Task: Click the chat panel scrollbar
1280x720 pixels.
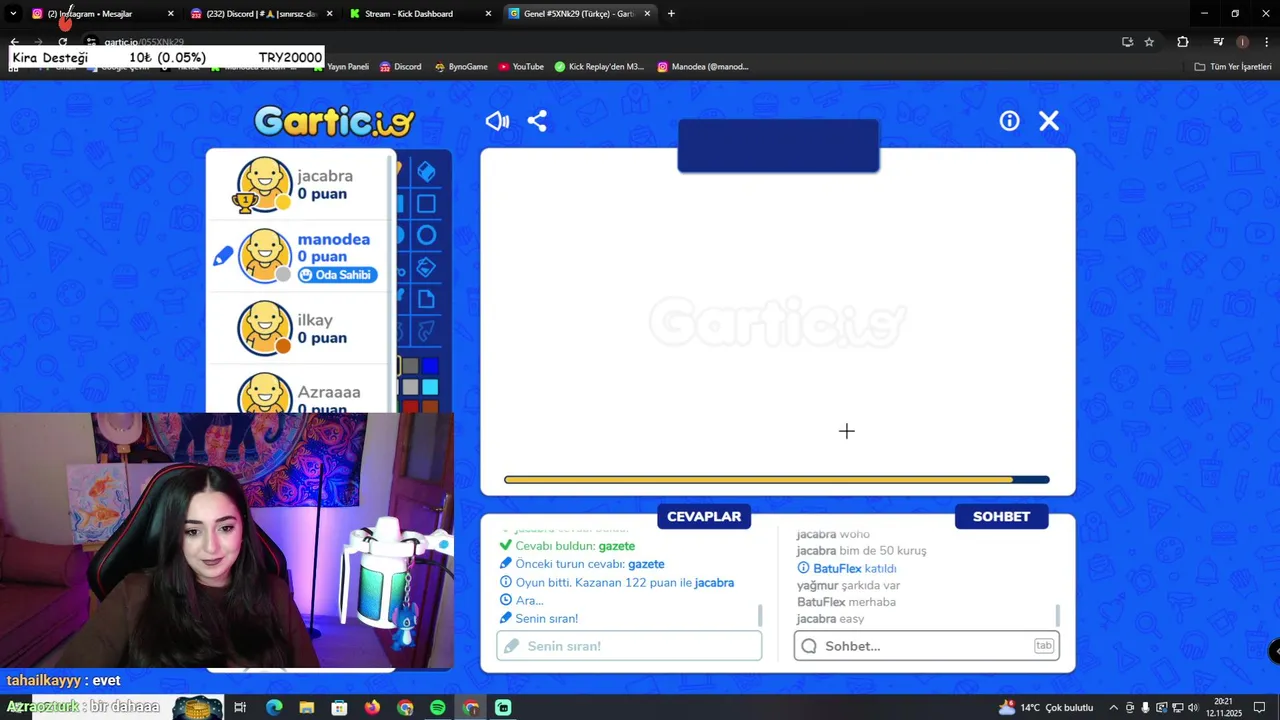Action: pos(1058,615)
